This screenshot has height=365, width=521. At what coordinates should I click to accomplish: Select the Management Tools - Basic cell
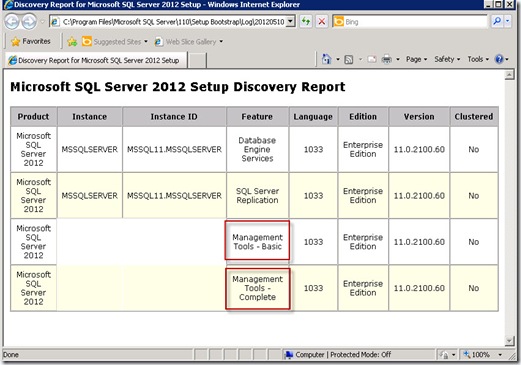point(257,242)
